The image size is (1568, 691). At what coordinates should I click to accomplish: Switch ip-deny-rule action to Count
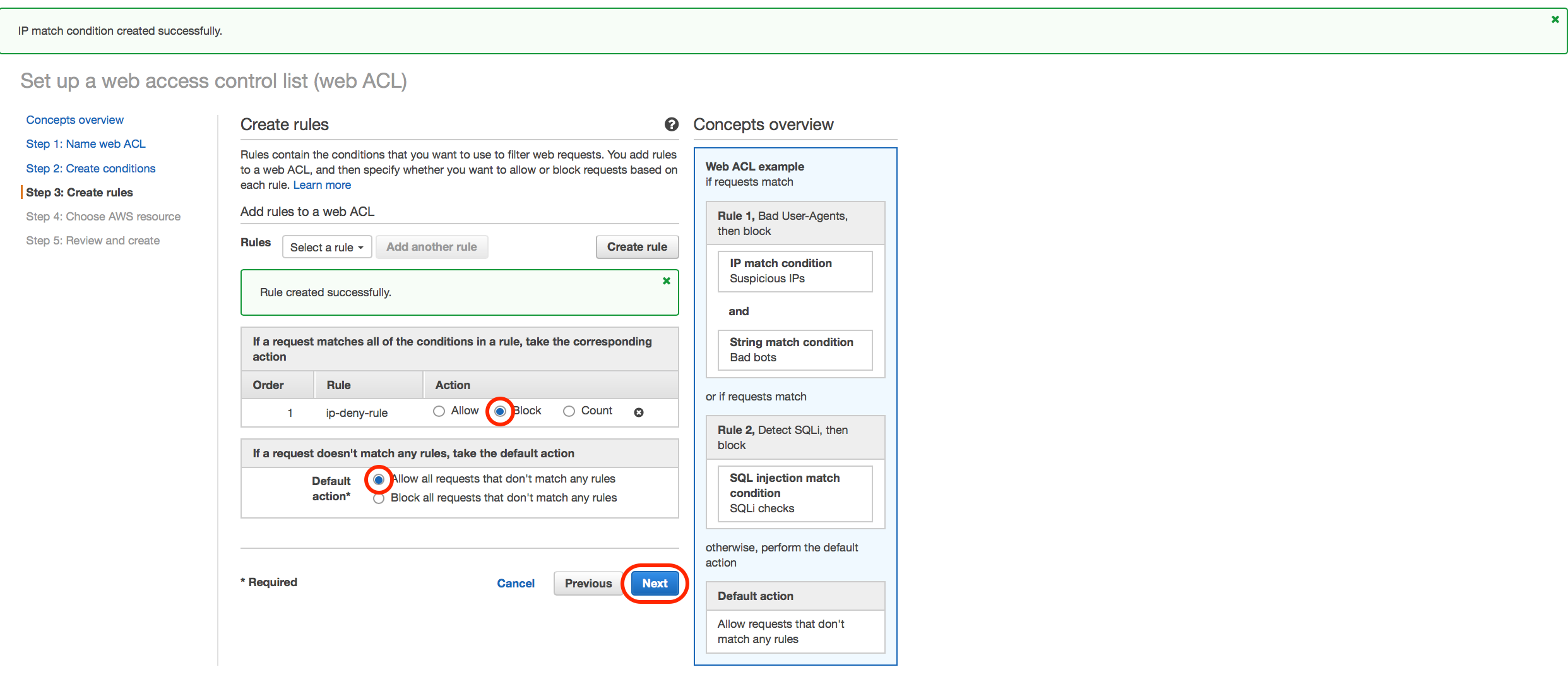[x=568, y=411]
